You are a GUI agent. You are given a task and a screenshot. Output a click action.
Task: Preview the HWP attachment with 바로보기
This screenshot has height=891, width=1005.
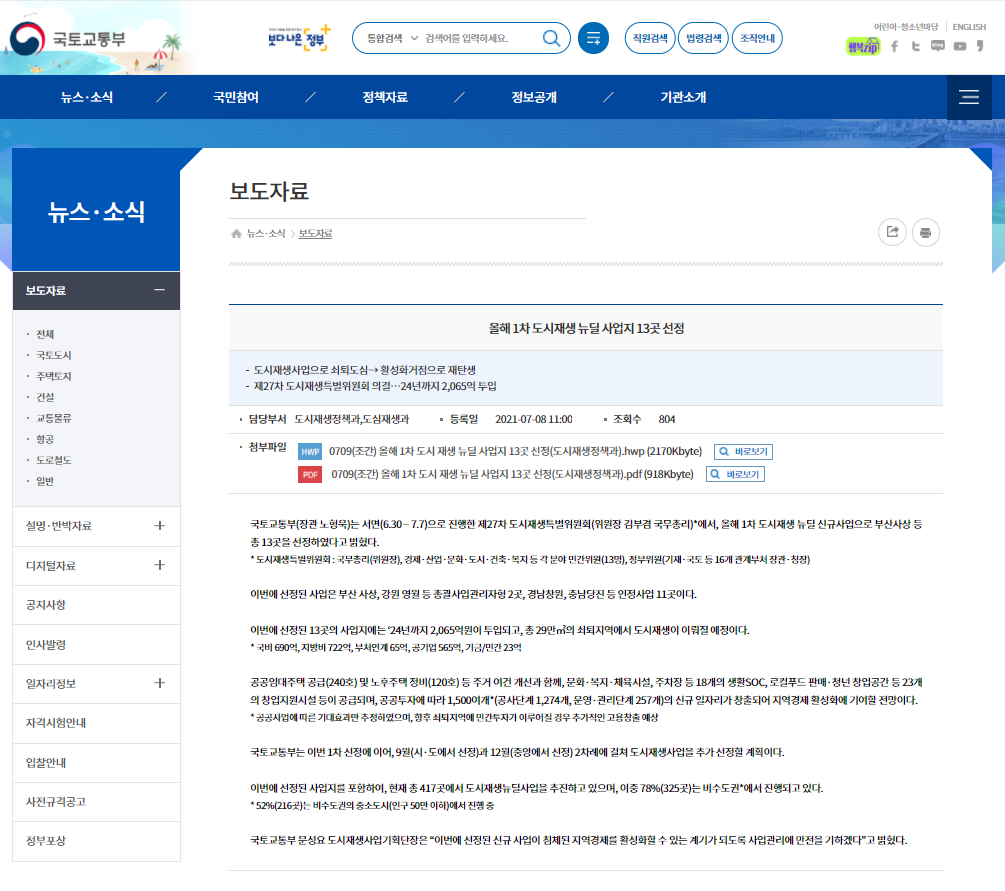pos(742,451)
